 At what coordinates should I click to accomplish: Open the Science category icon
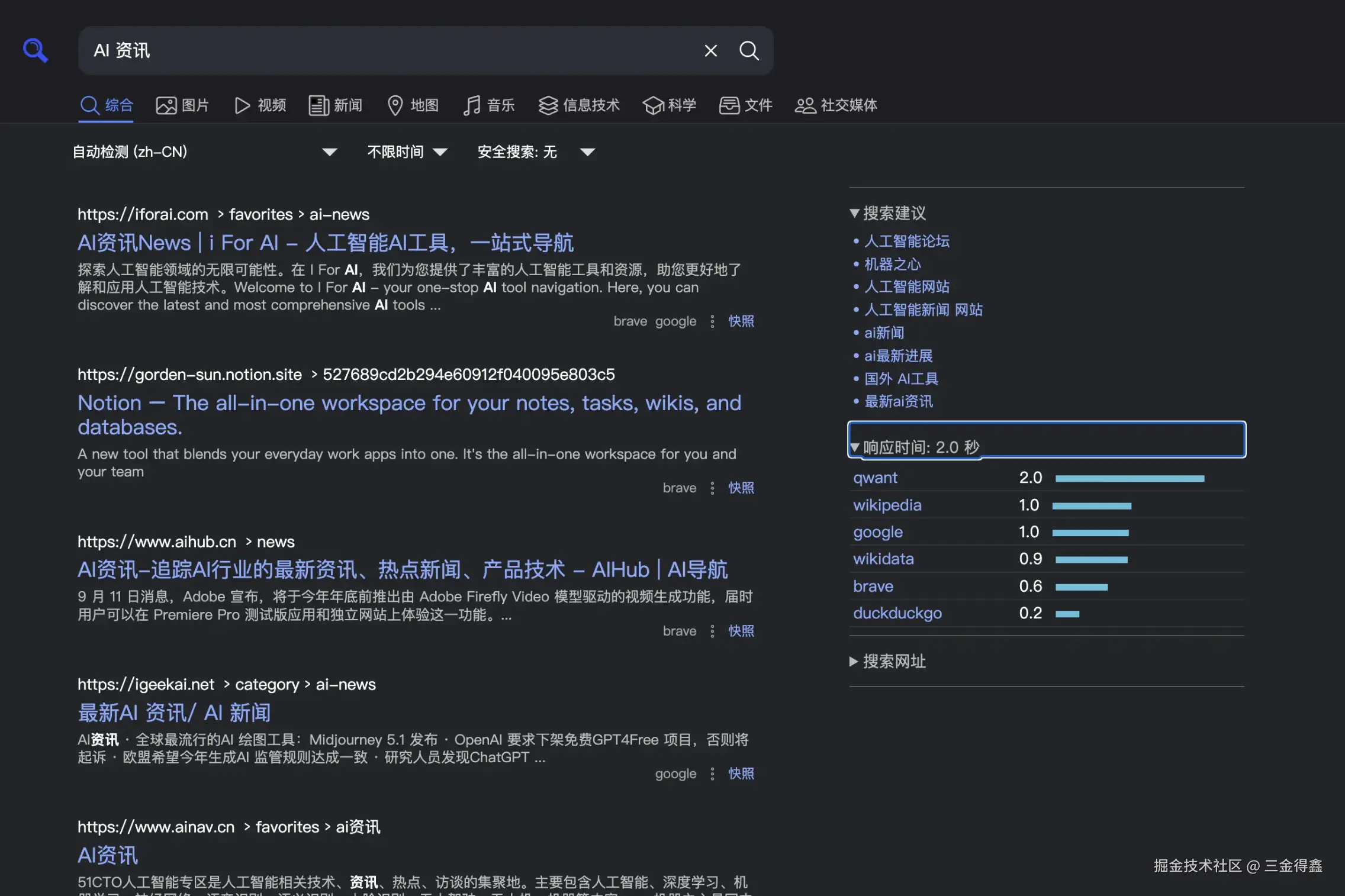click(653, 105)
